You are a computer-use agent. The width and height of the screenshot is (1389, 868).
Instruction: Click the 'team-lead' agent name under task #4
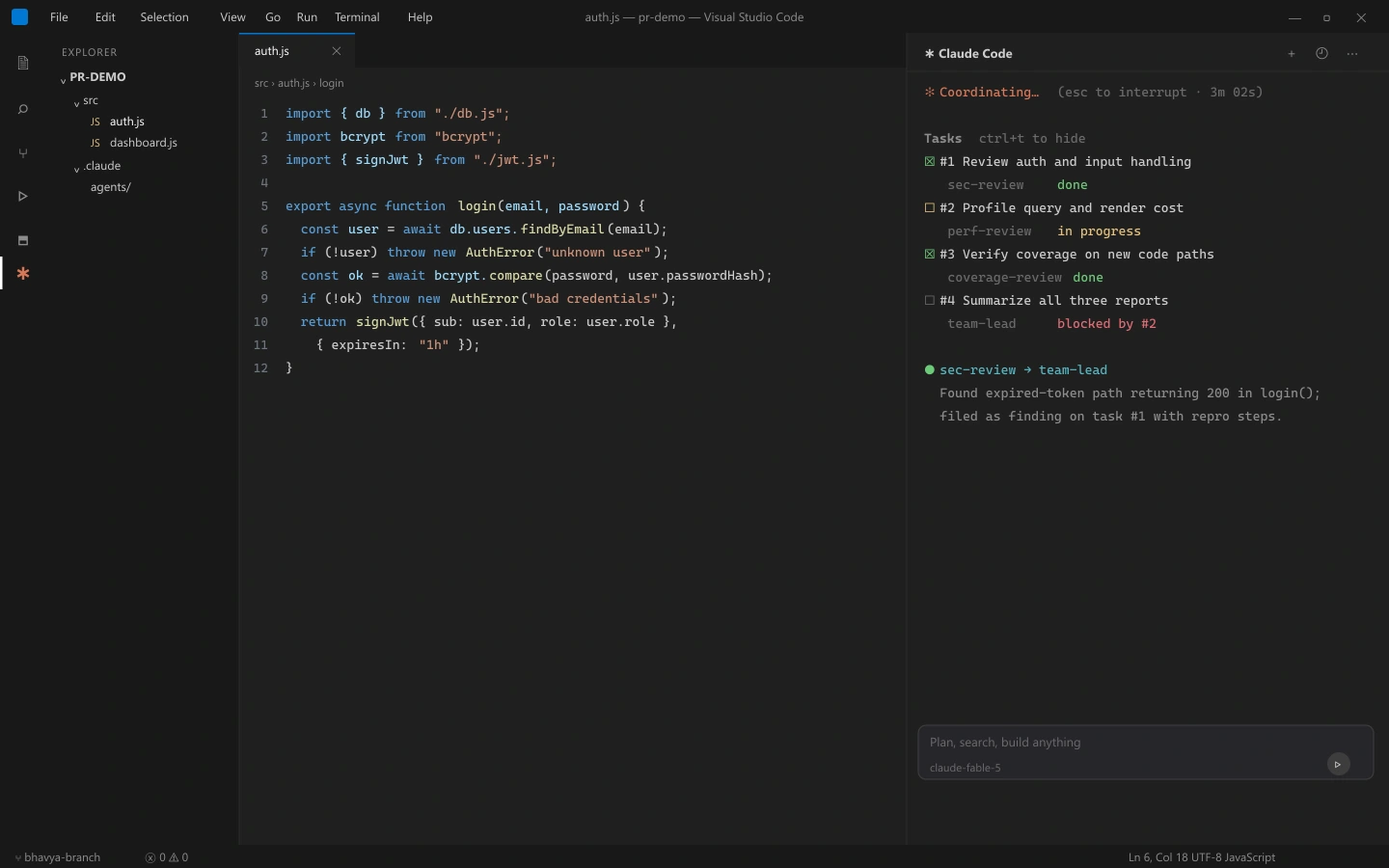click(x=982, y=324)
